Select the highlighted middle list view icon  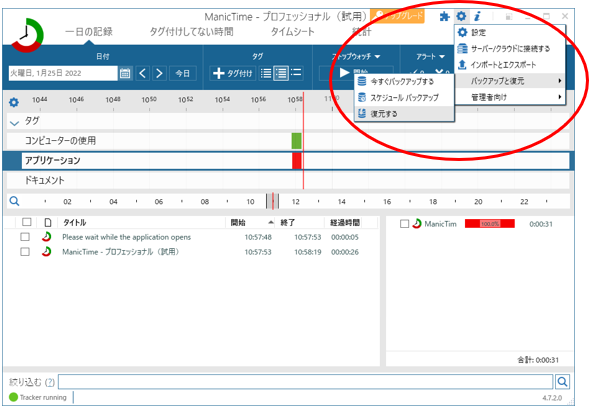pyautogui.click(x=281, y=73)
